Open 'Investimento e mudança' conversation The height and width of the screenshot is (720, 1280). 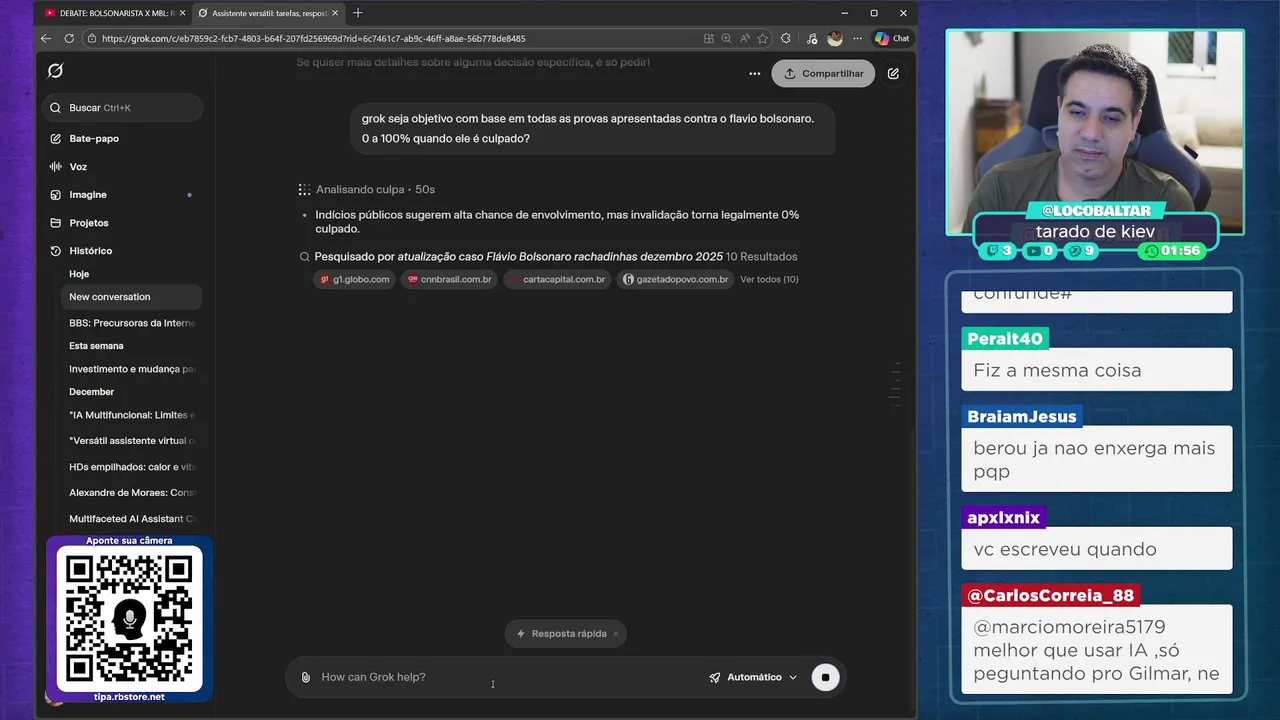tap(131, 369)
